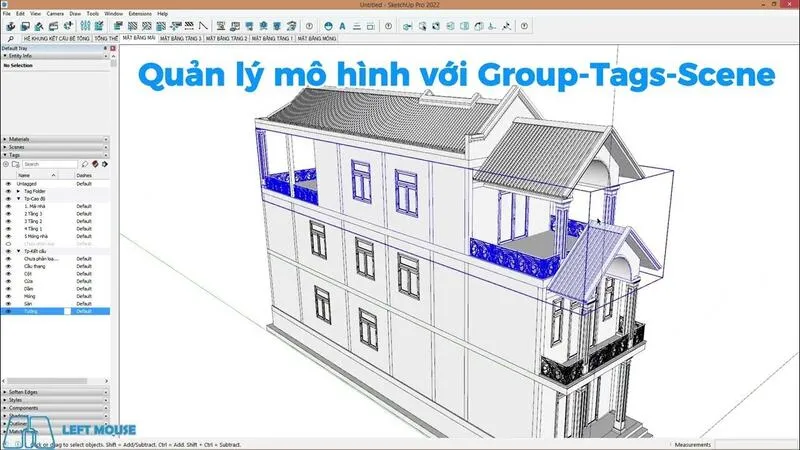Hide the 1. Mái nhà tag
The width and height of the screenshot is (800, 450).
[8, 206]
